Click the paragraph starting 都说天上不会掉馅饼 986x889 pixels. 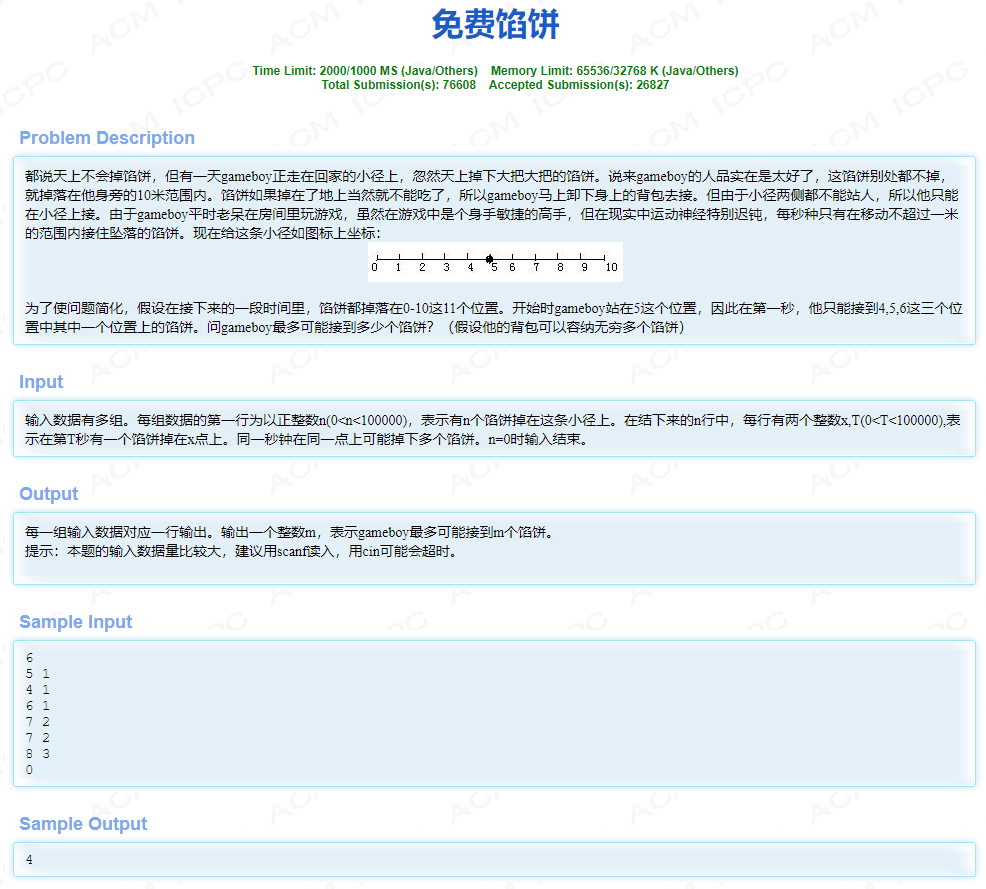(x=492, y=204)
